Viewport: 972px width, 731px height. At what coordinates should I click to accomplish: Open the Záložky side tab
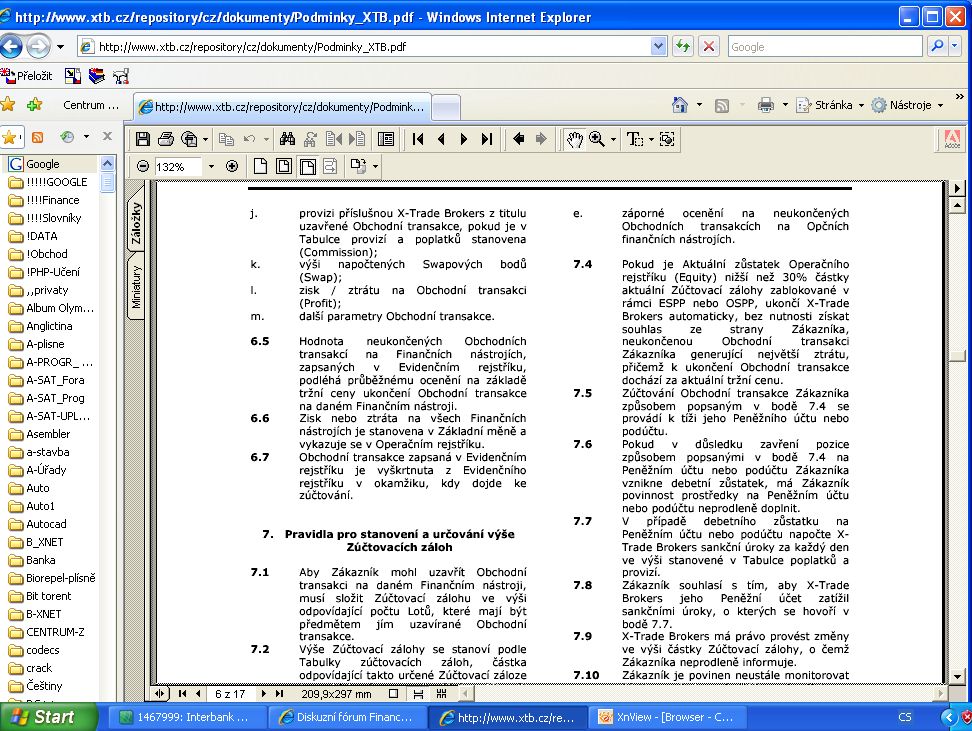click(135, 223)
